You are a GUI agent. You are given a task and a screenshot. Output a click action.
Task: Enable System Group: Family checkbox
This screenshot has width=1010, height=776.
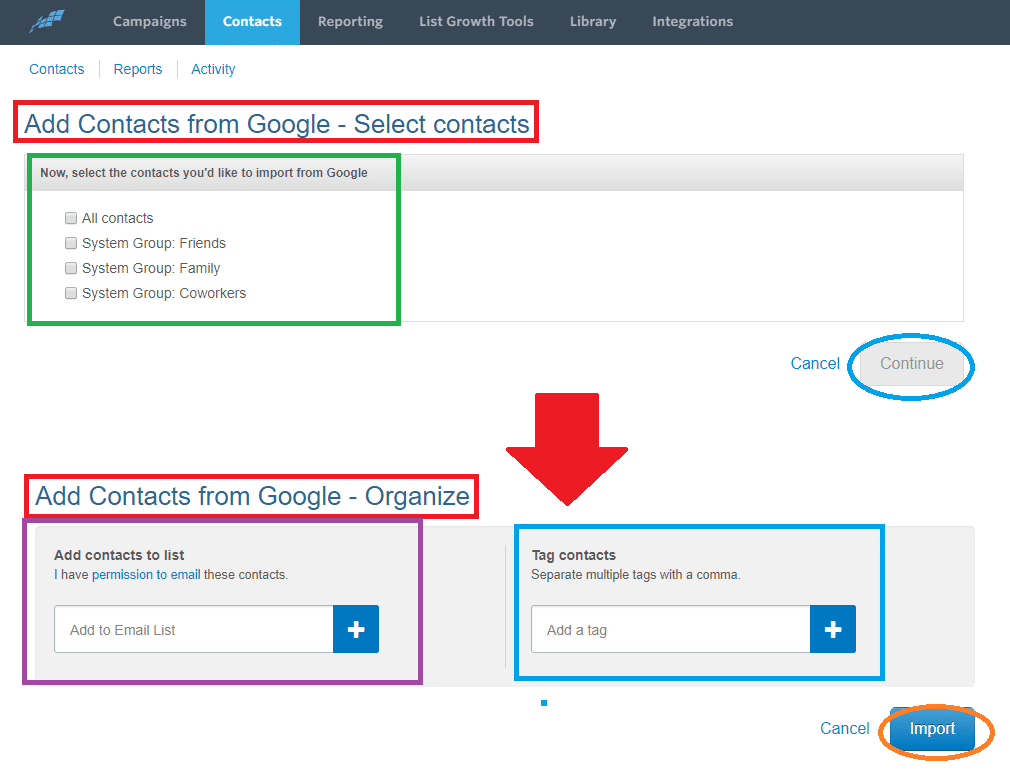click(71, 268)
